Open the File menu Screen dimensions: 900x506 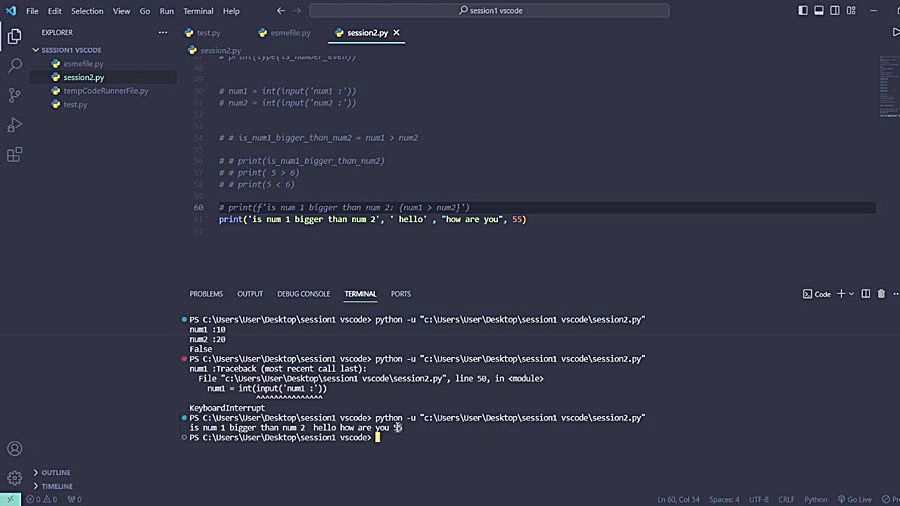coord(32,11)
